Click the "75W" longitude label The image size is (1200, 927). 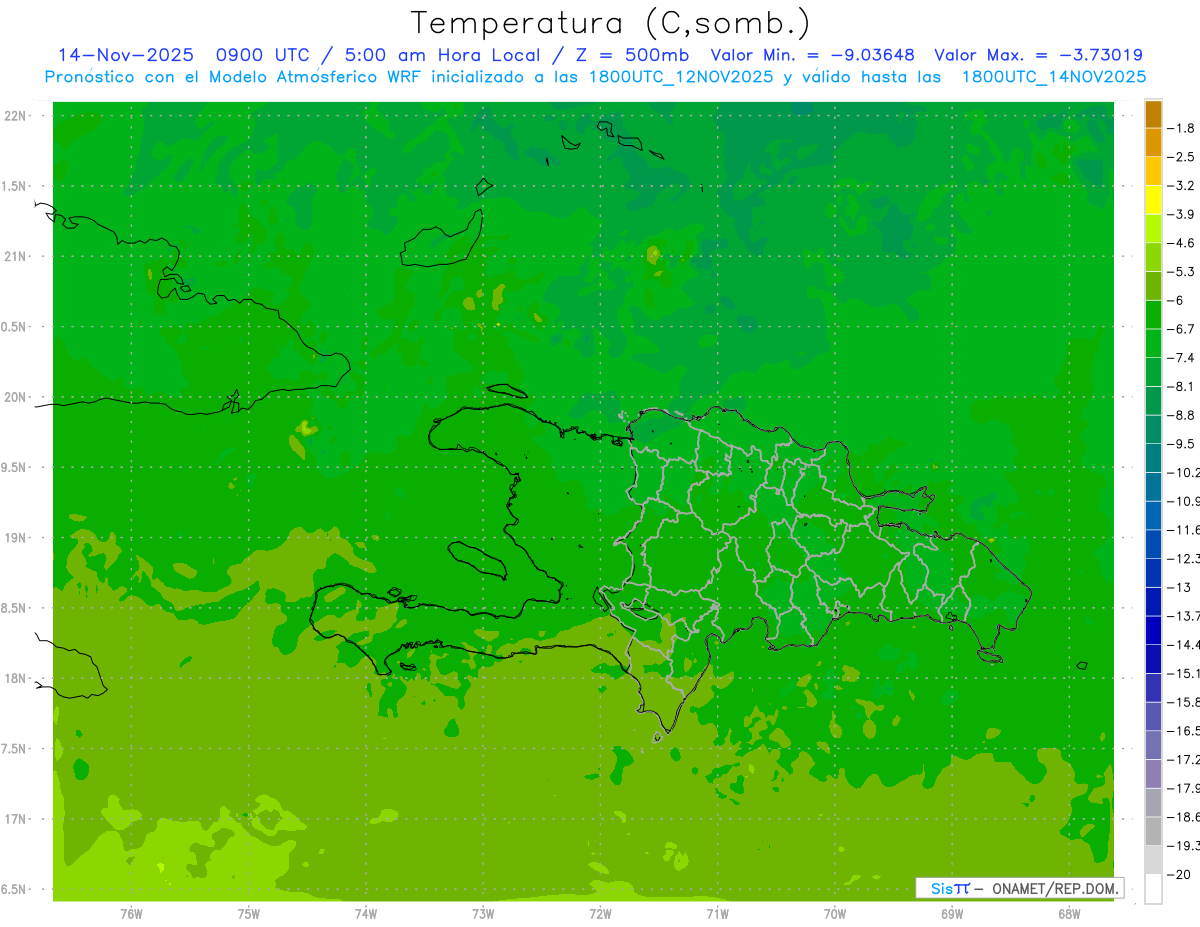[x=248, y=913]
